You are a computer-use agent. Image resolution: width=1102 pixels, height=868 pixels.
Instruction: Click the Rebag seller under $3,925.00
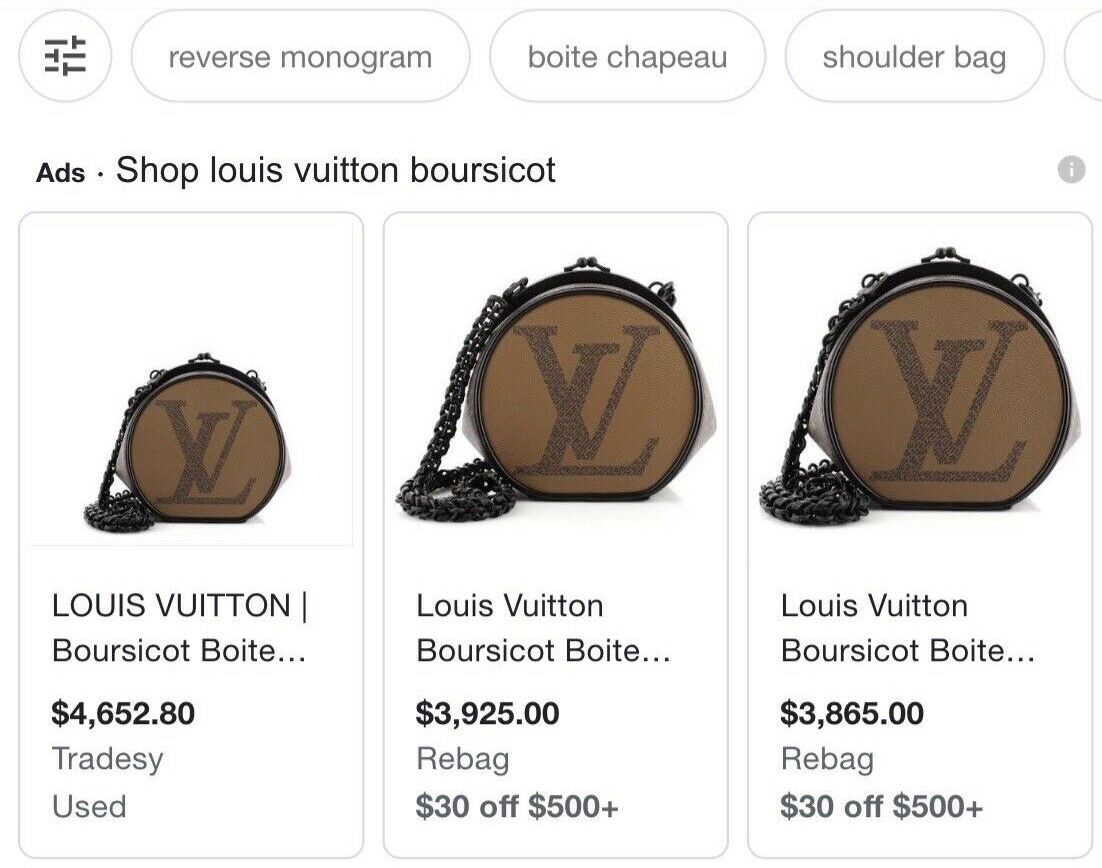pos(462,759)
